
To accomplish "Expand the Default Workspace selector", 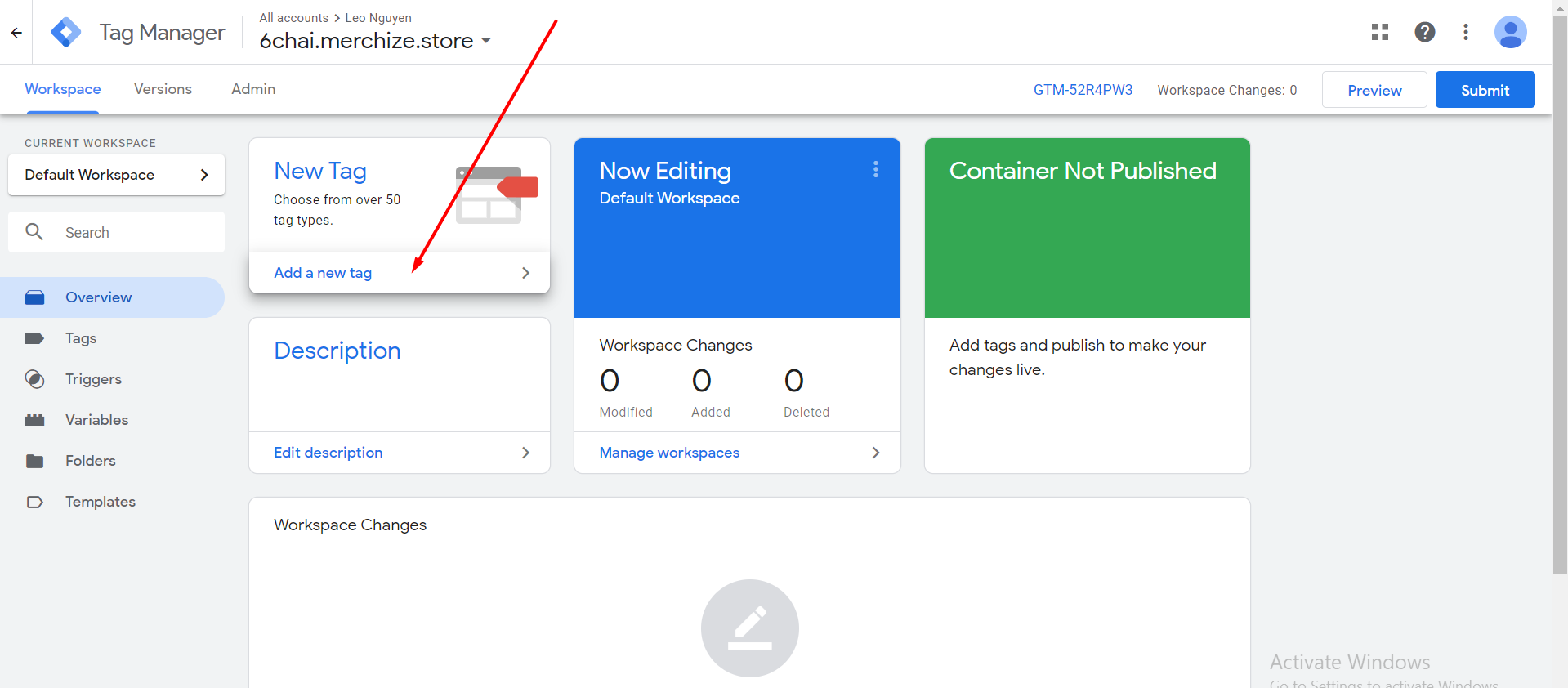I will [x=116, y=175].
